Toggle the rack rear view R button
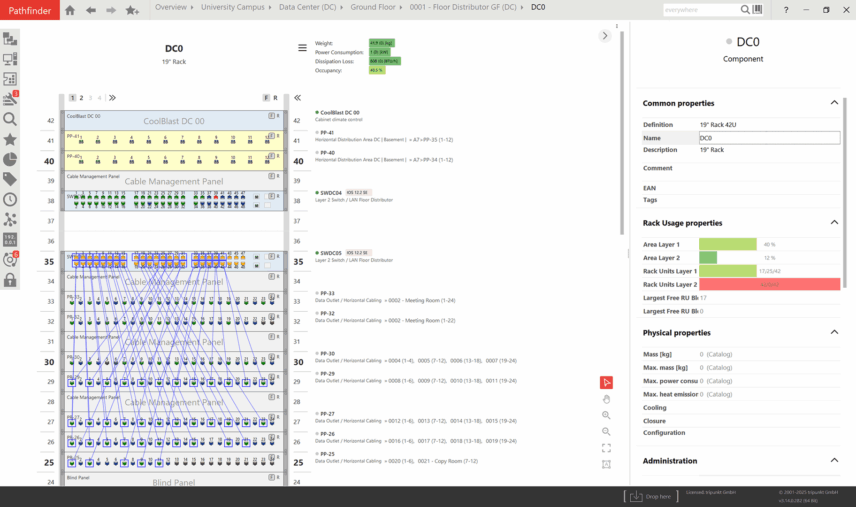 point(275,98)
